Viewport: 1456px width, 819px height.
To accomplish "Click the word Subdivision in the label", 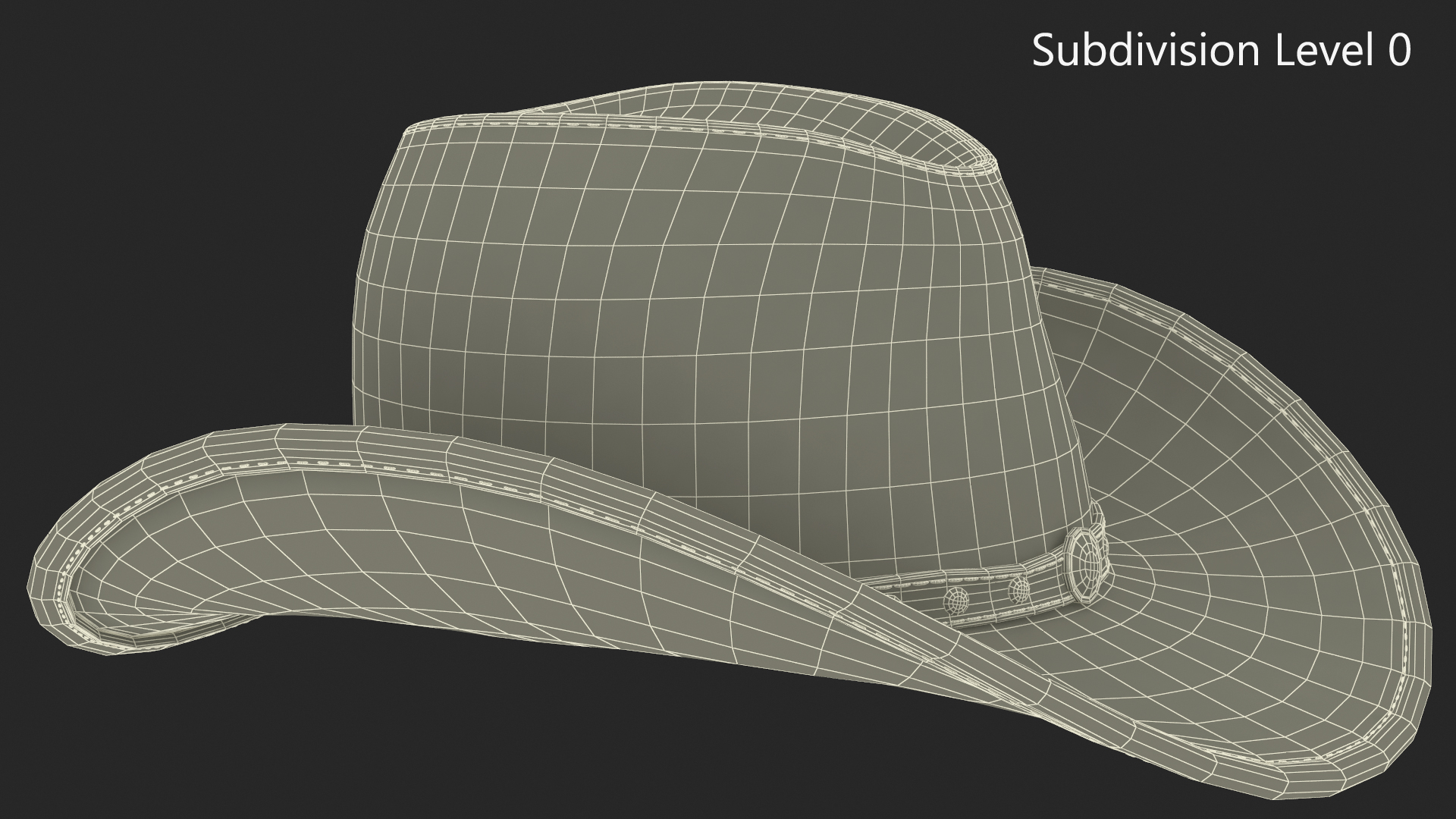I will point(1145,51).
